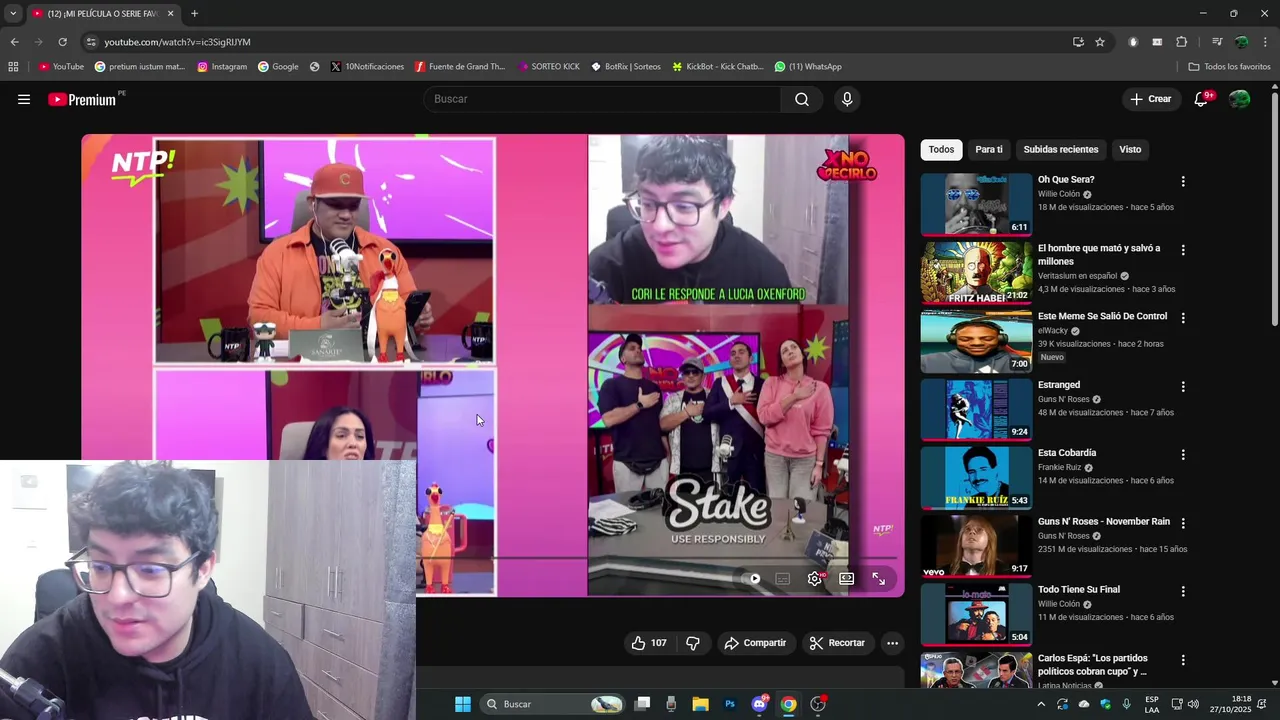Open Chrome extensions puzzle icon
Image resolution: width=1280 pixels, height=720 pixels.
click(x=1181, y=42)
